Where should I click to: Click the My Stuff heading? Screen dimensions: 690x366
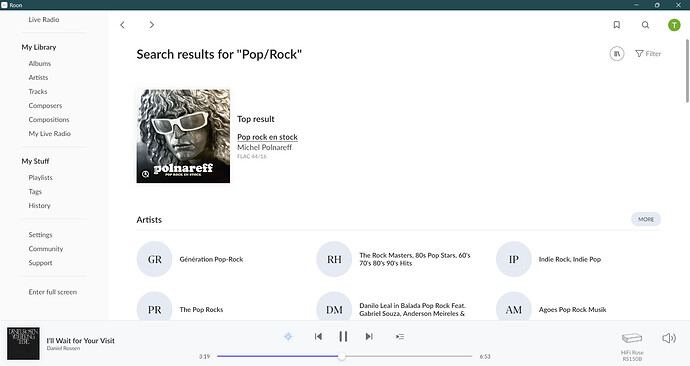pyautogui.click(x=35, y=161)
